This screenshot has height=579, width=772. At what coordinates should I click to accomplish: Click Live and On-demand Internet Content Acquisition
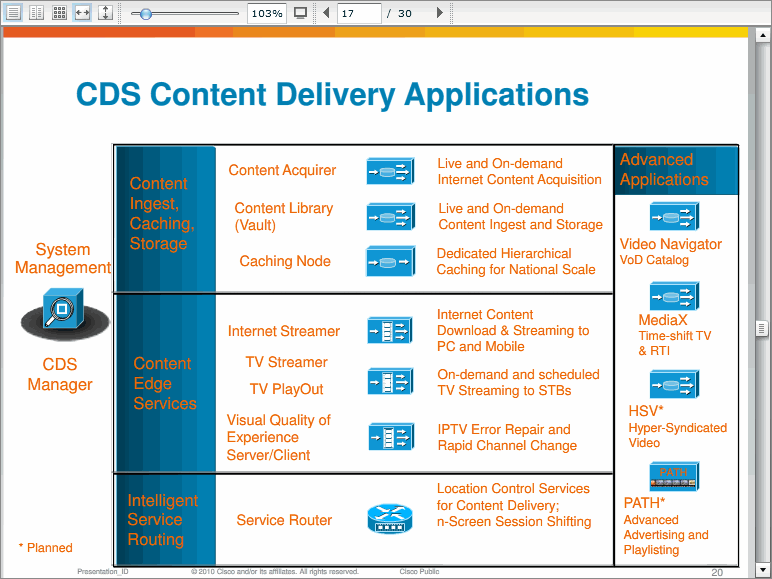[519, 171]
